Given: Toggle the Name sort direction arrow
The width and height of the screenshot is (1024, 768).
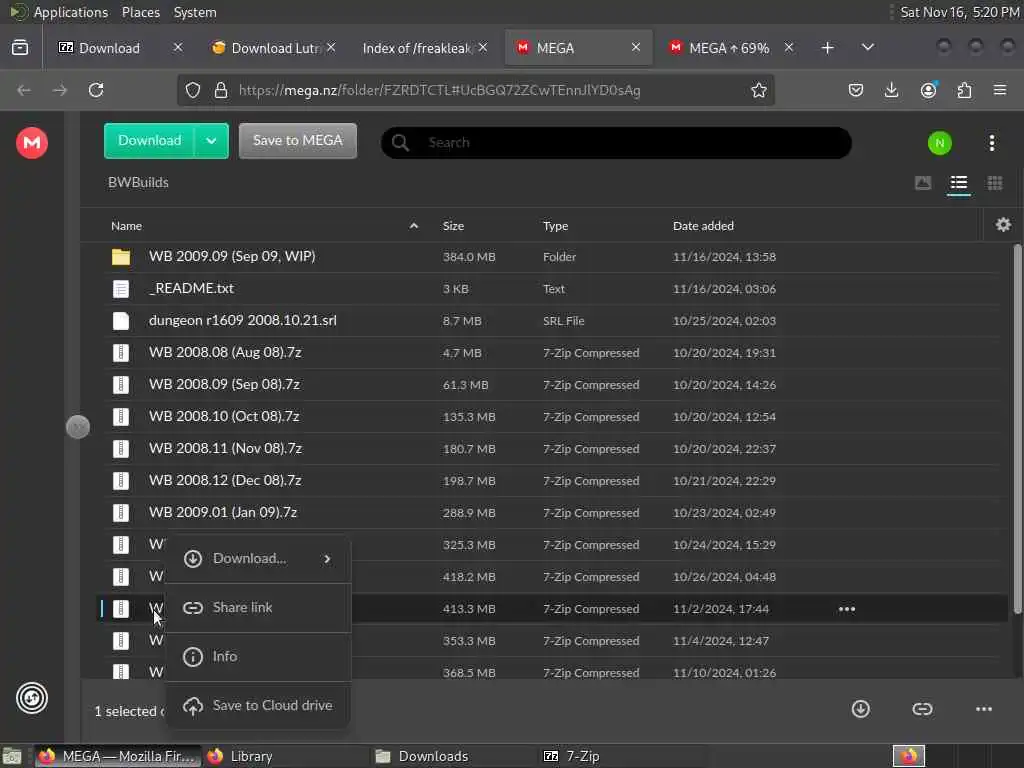Looking at the screenshot, I should pyautogui.click(x=413, y=226).
